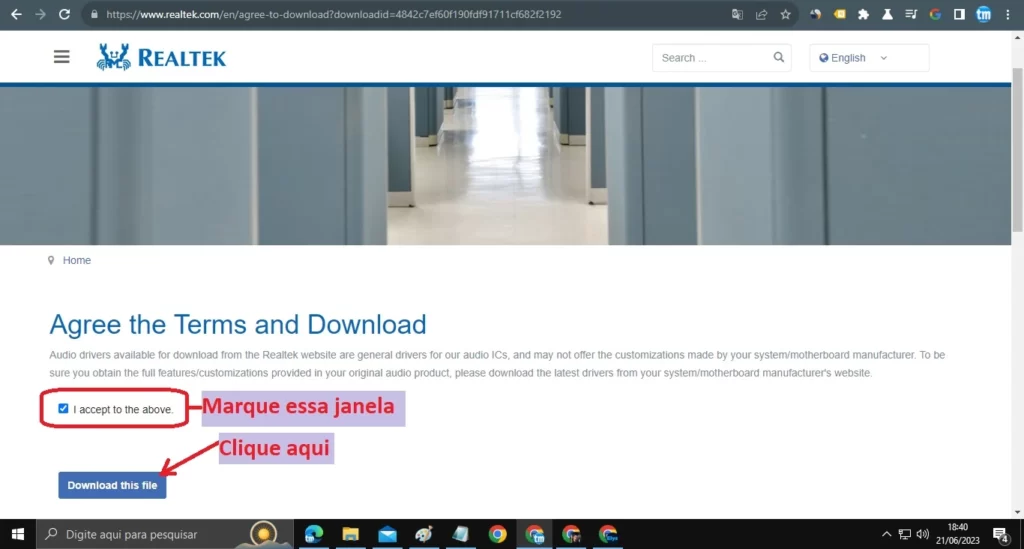Open the Mail app from the taskbar
The height and width of the screenshot is (549, 1024).
(x=387, y=534)
